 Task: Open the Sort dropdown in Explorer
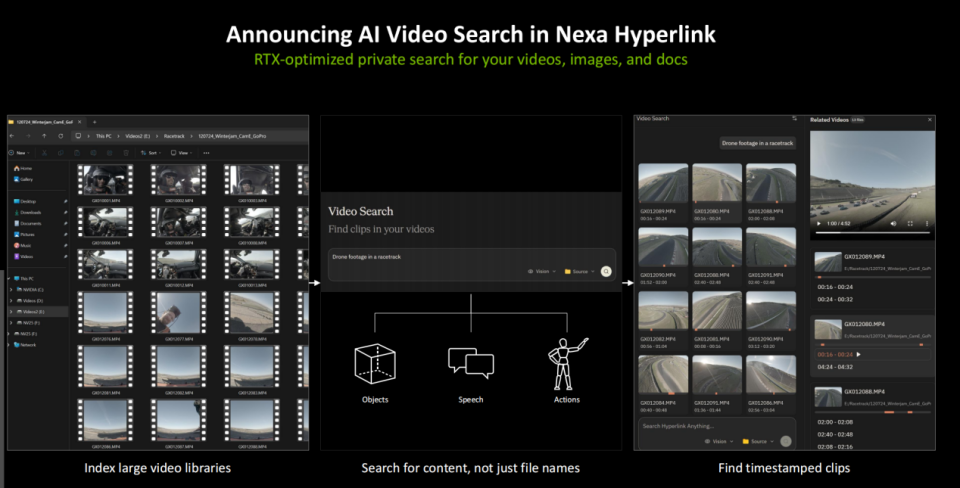[149, 152]
